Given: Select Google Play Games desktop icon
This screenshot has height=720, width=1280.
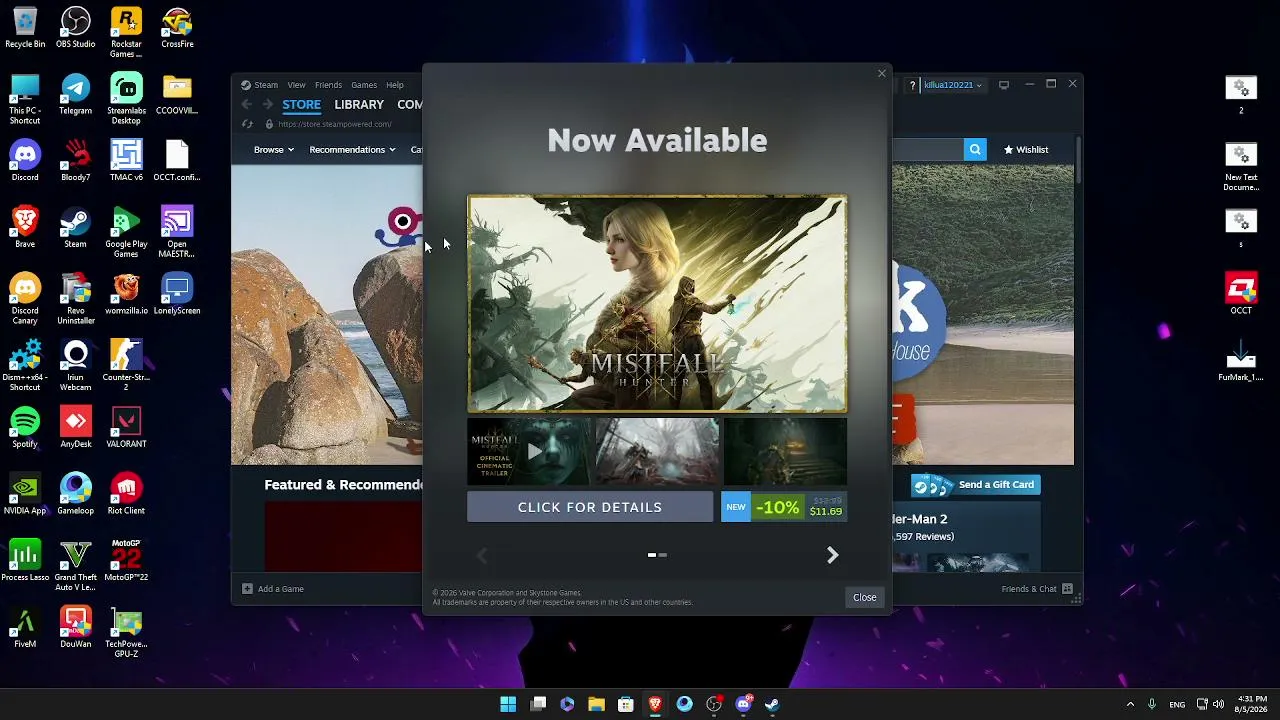Looking at the screenshot, I should [126, 232].
